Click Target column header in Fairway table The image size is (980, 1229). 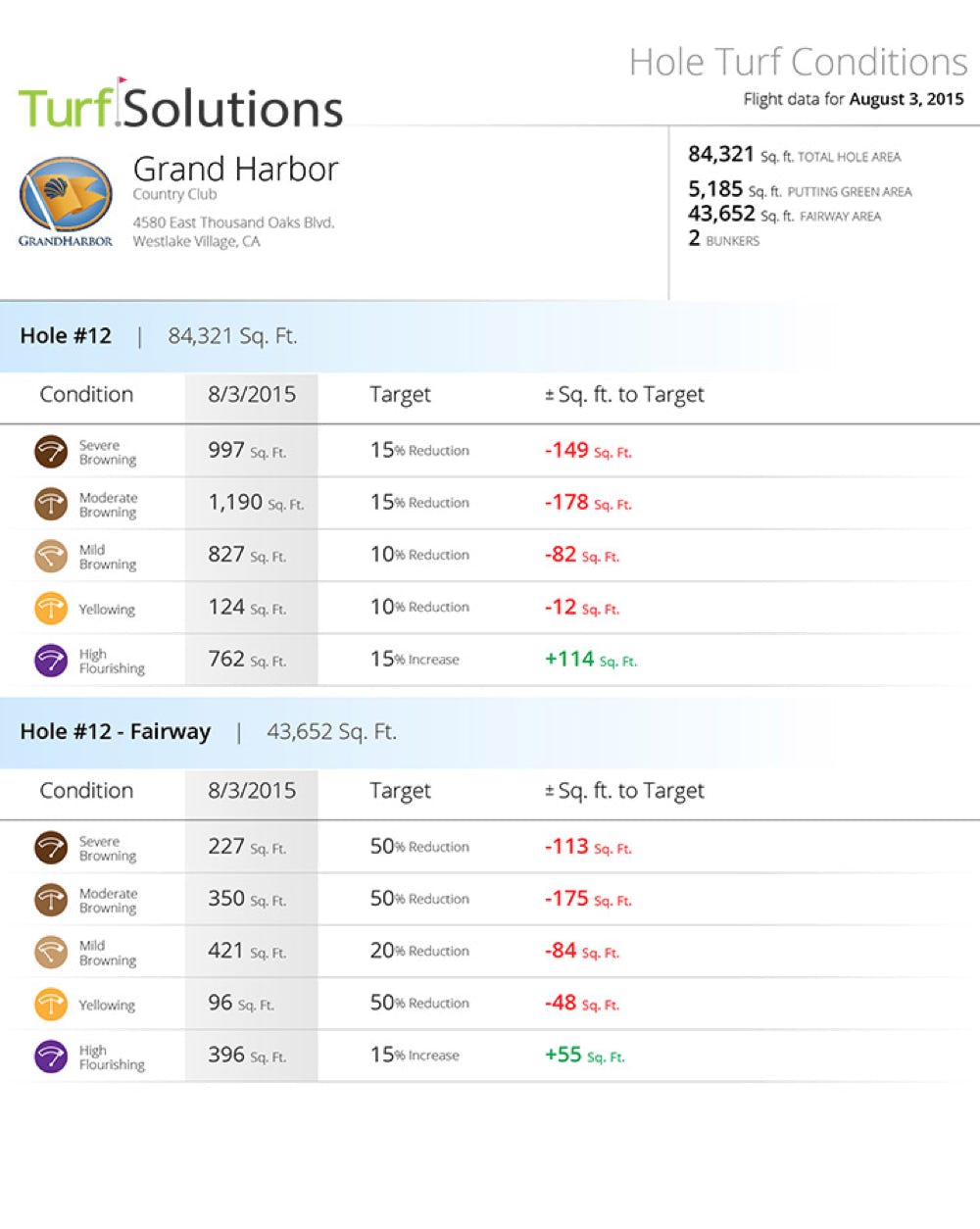click(400, 791)
